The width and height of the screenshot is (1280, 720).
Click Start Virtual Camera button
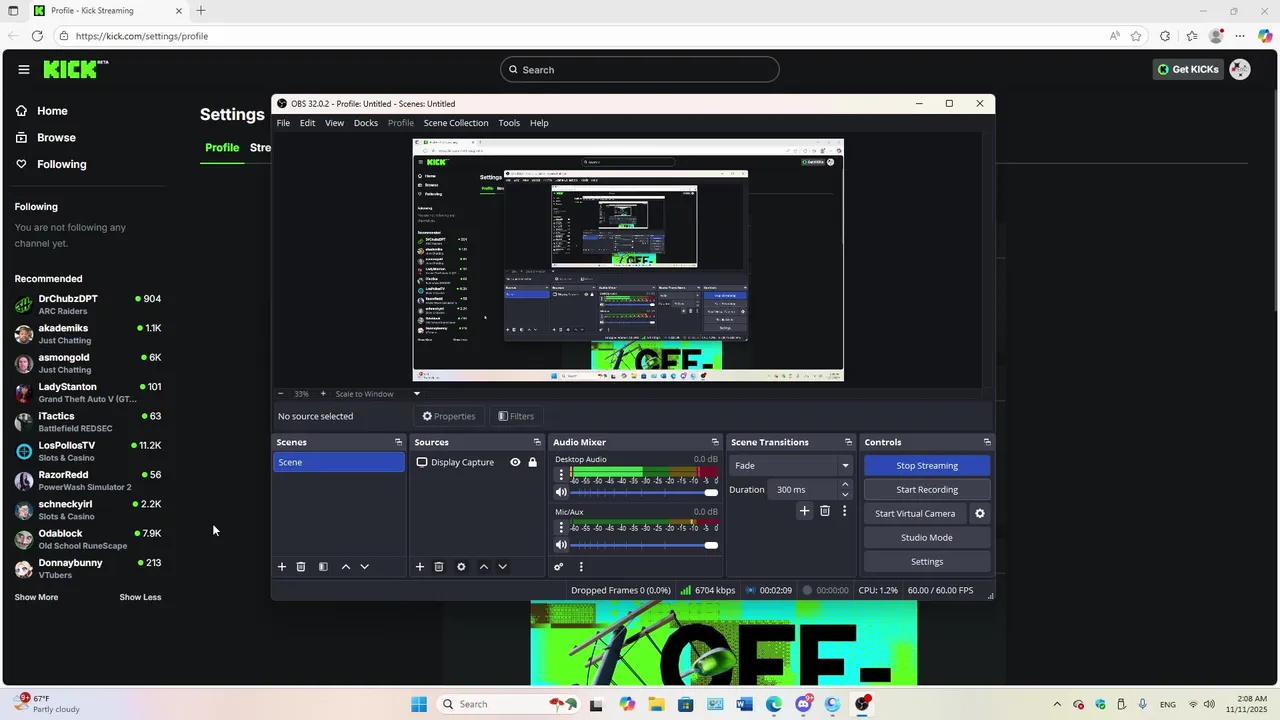tap(915, 514)
